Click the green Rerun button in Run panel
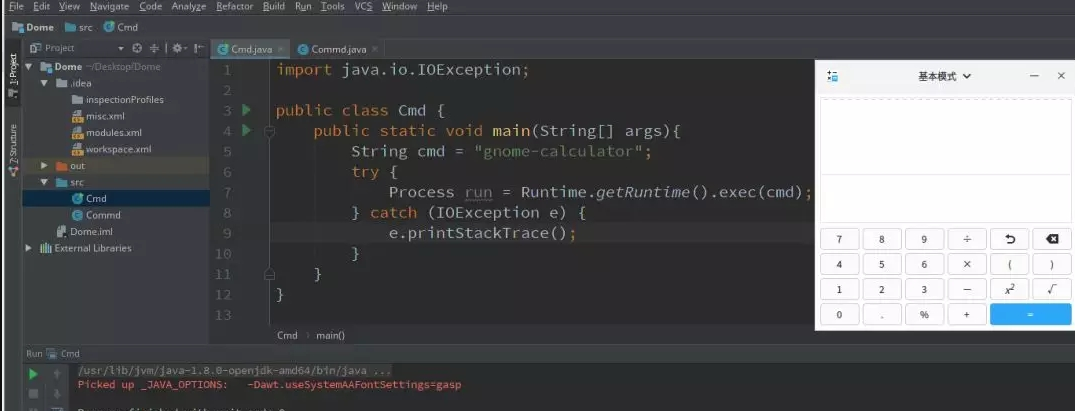 pos(33,374)
